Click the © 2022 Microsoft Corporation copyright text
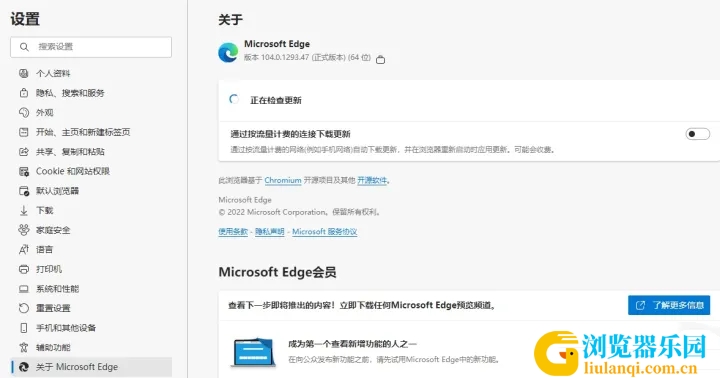The image size is (720, 378). [x=299, y=212]
